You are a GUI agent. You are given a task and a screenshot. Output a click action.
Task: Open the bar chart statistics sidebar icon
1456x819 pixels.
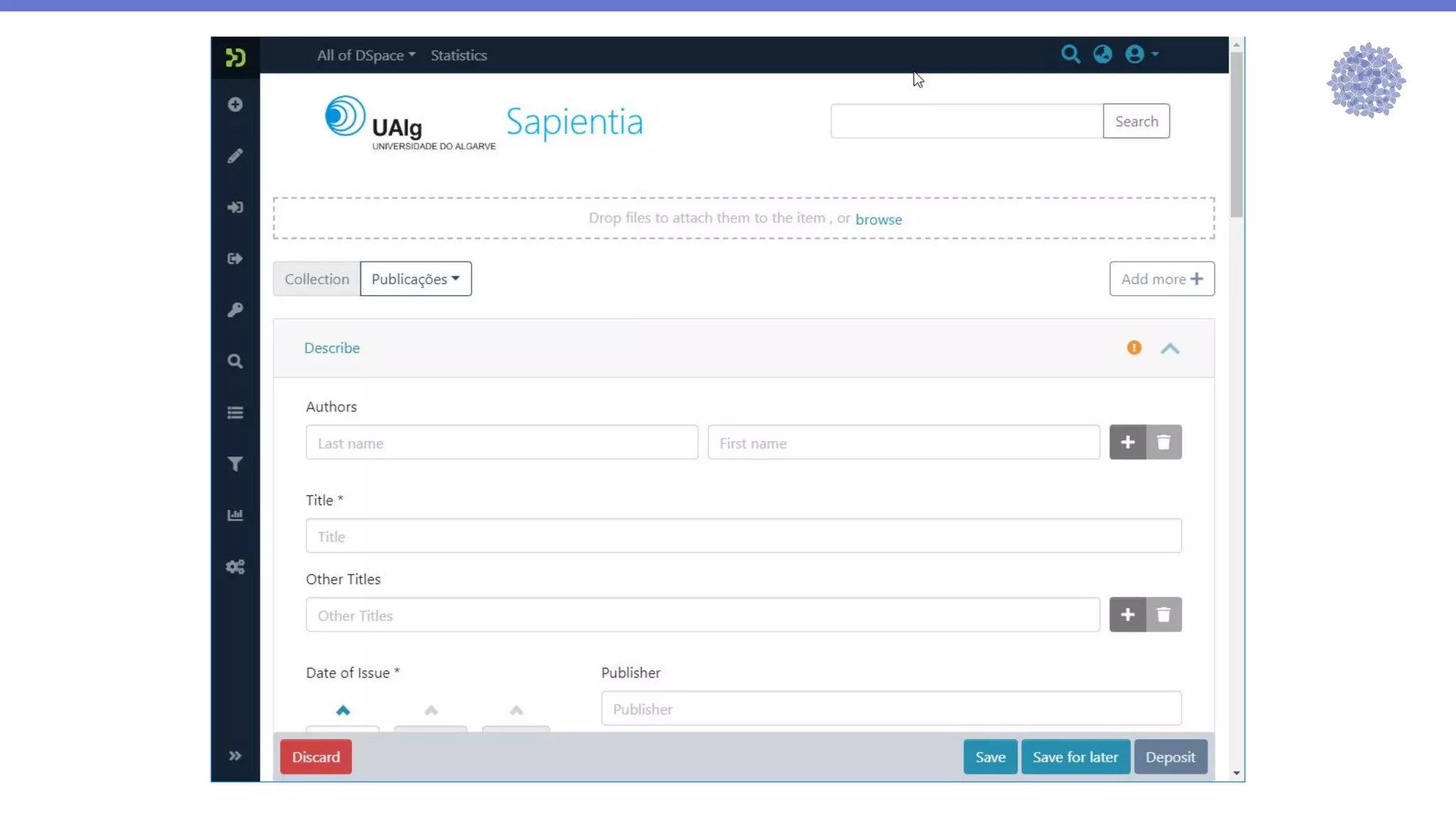tap(235, 515)
